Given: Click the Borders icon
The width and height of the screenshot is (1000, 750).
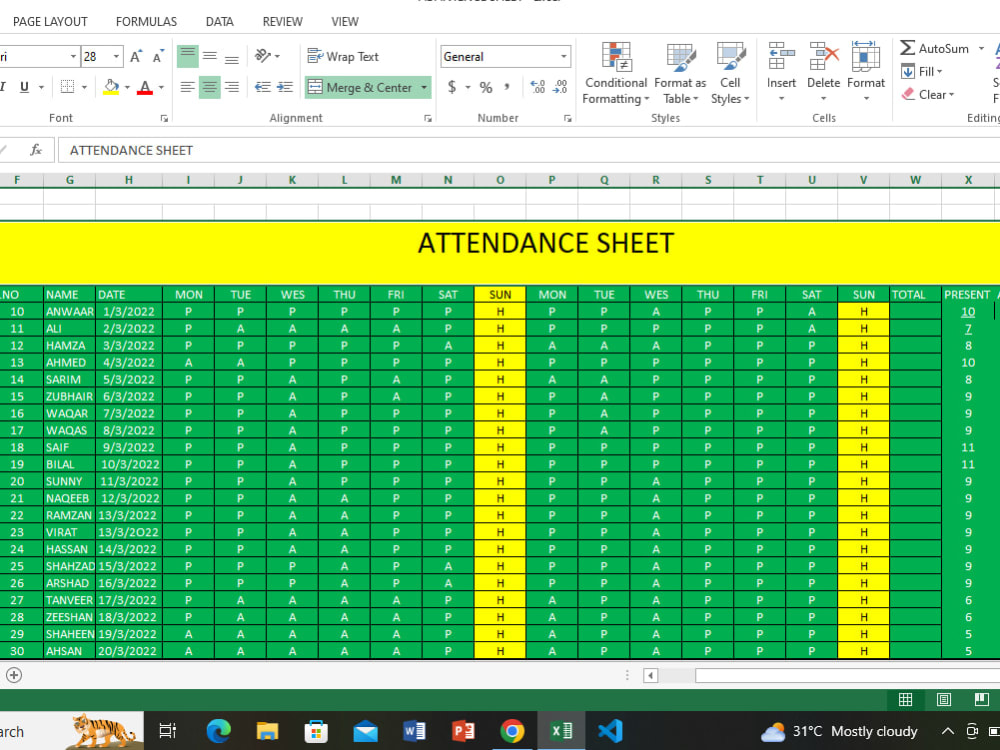Looking at the screenshot, I should pyautogui.click(x=67, y=87).
